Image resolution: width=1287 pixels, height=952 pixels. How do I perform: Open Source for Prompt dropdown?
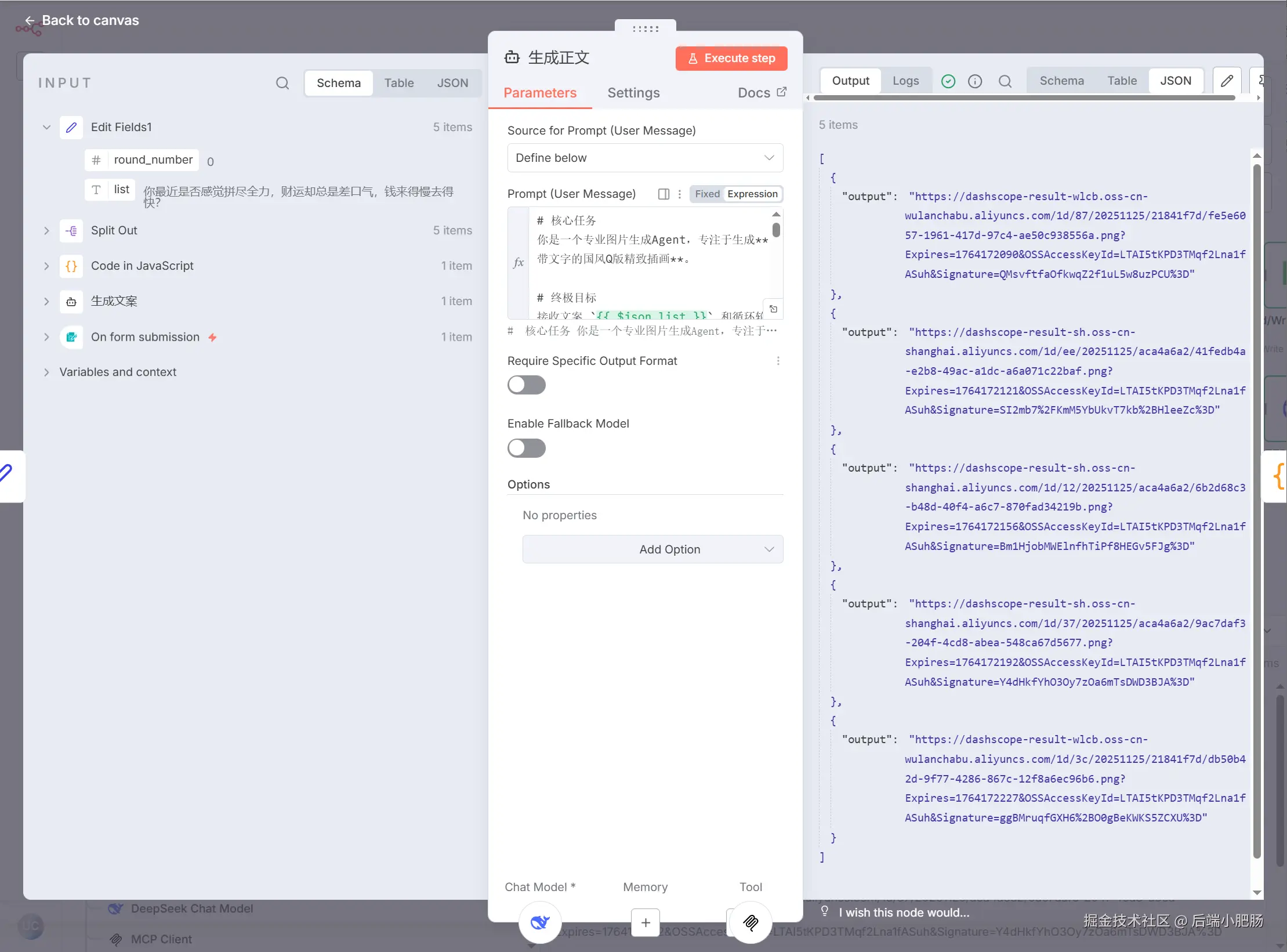645,158
